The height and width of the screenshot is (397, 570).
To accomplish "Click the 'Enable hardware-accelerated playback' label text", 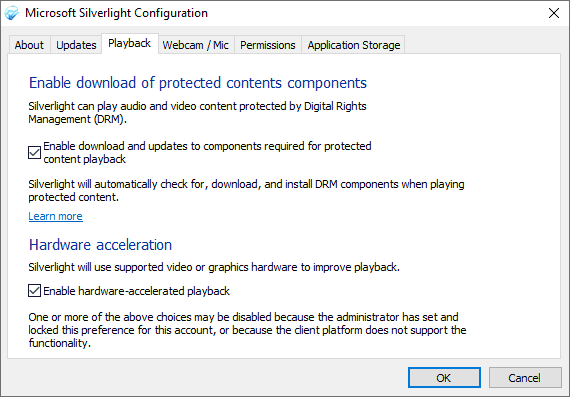I will coord(136,291).
